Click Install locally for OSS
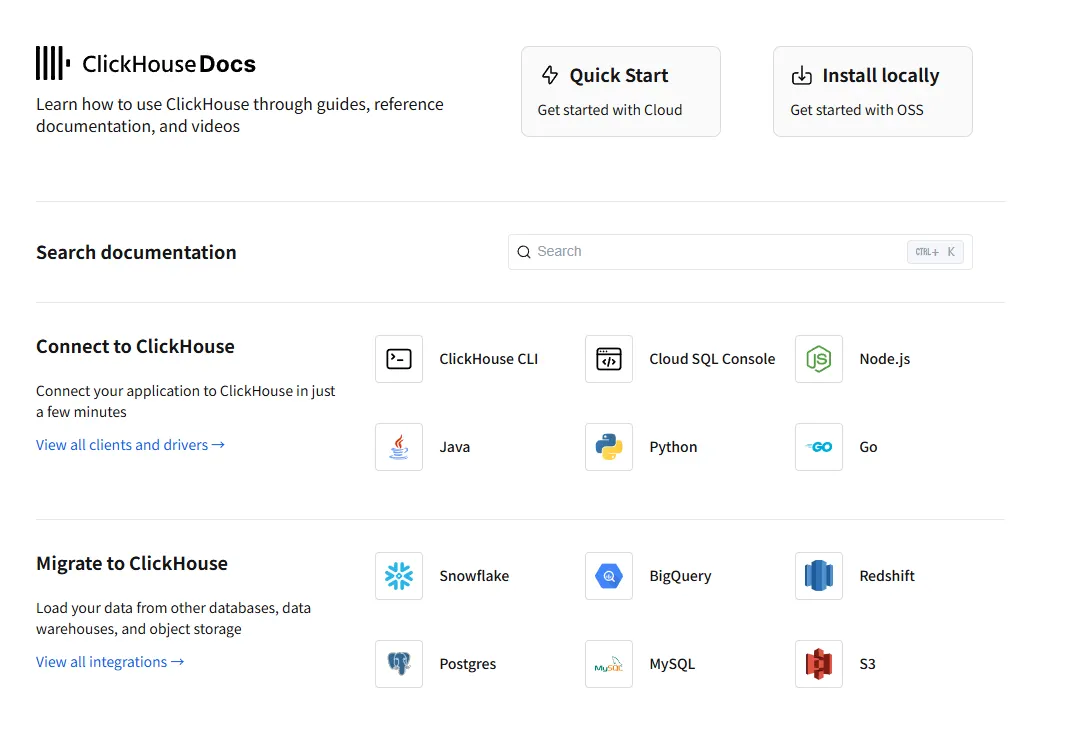 pos(872,90)
